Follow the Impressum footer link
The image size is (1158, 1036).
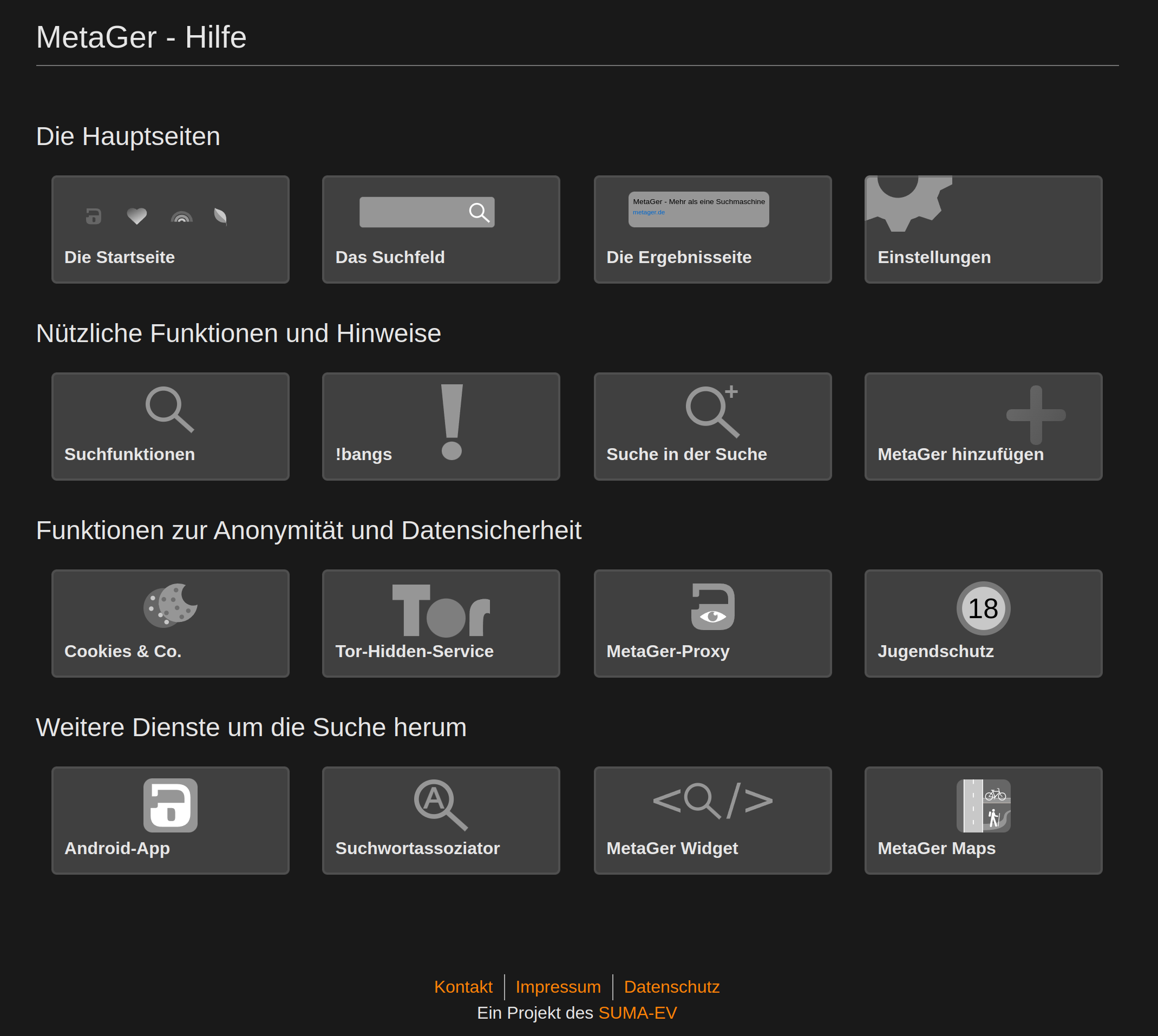558,987
